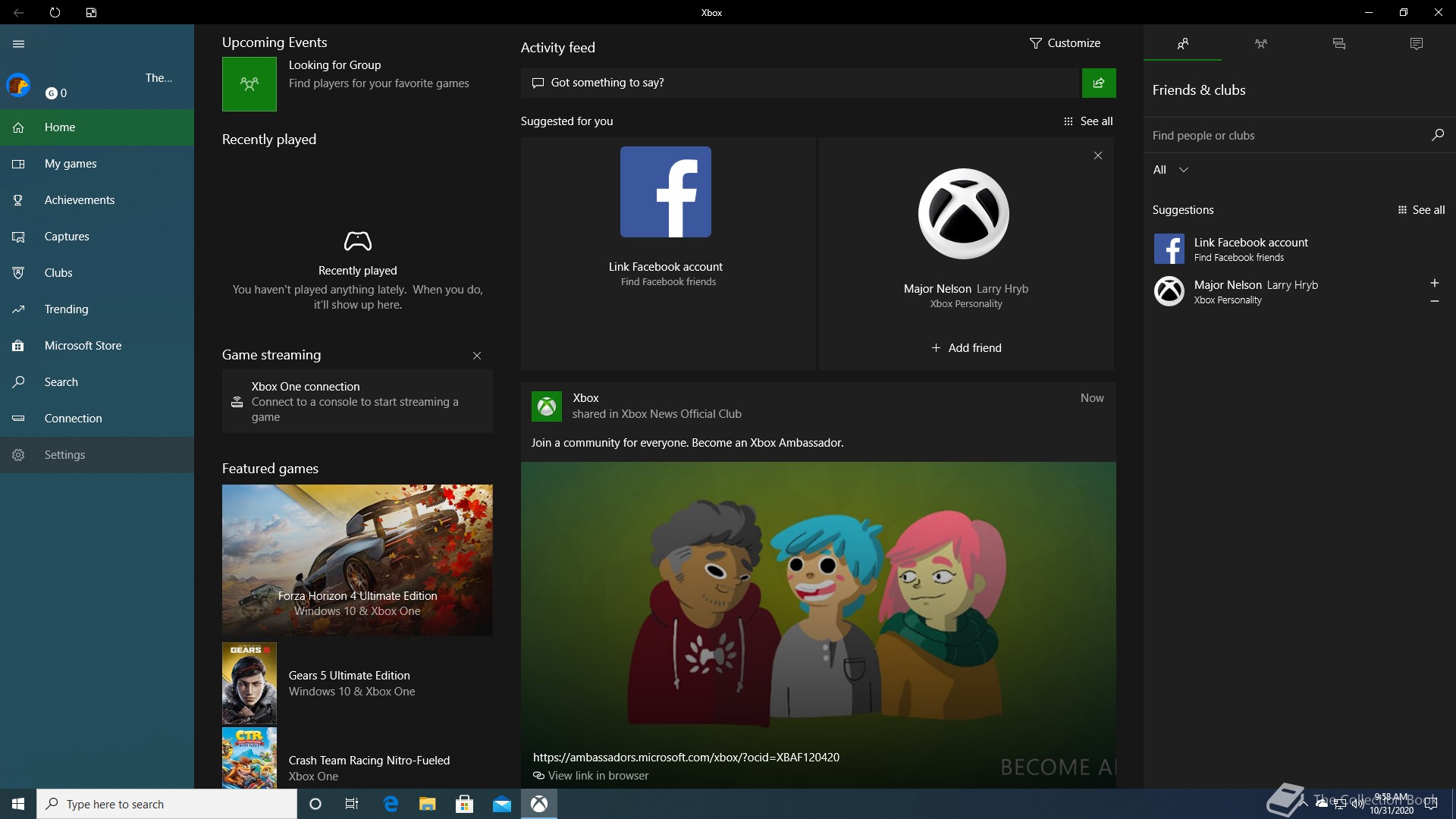Click the refresh icon in title bar
Viewport: 1456px width, 819px height.
tap(55, 12)
